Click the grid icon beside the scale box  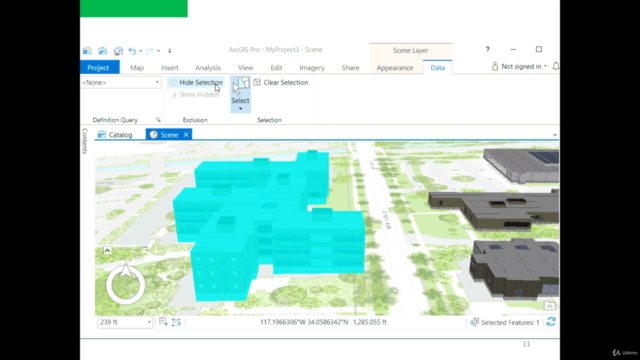coord(163,322)
